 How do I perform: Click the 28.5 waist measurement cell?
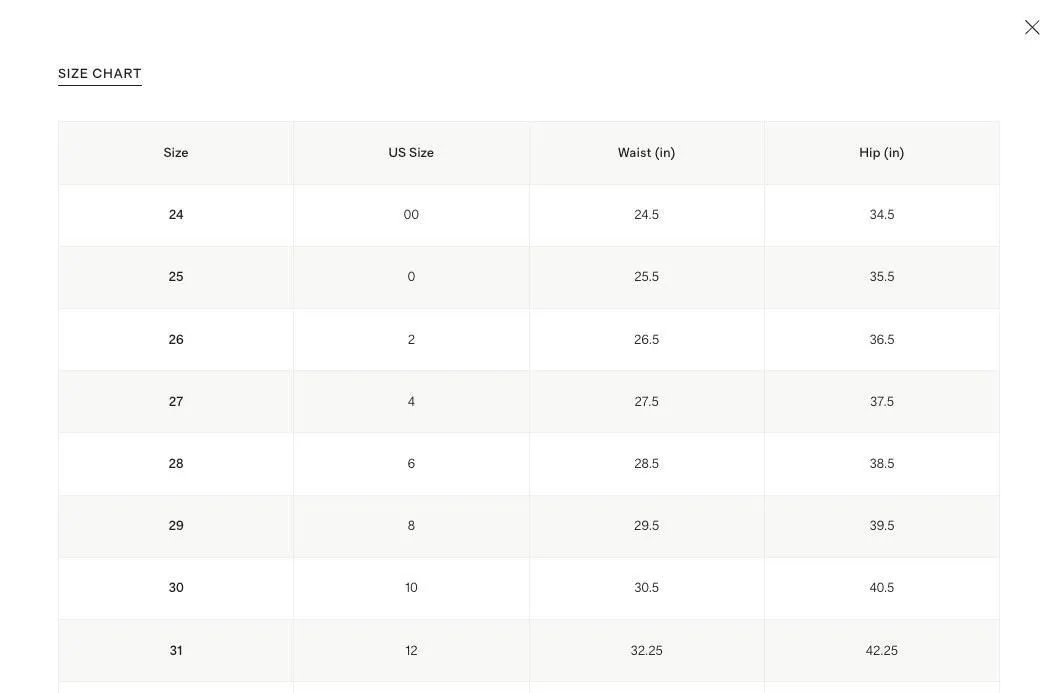tap(647, 463)
